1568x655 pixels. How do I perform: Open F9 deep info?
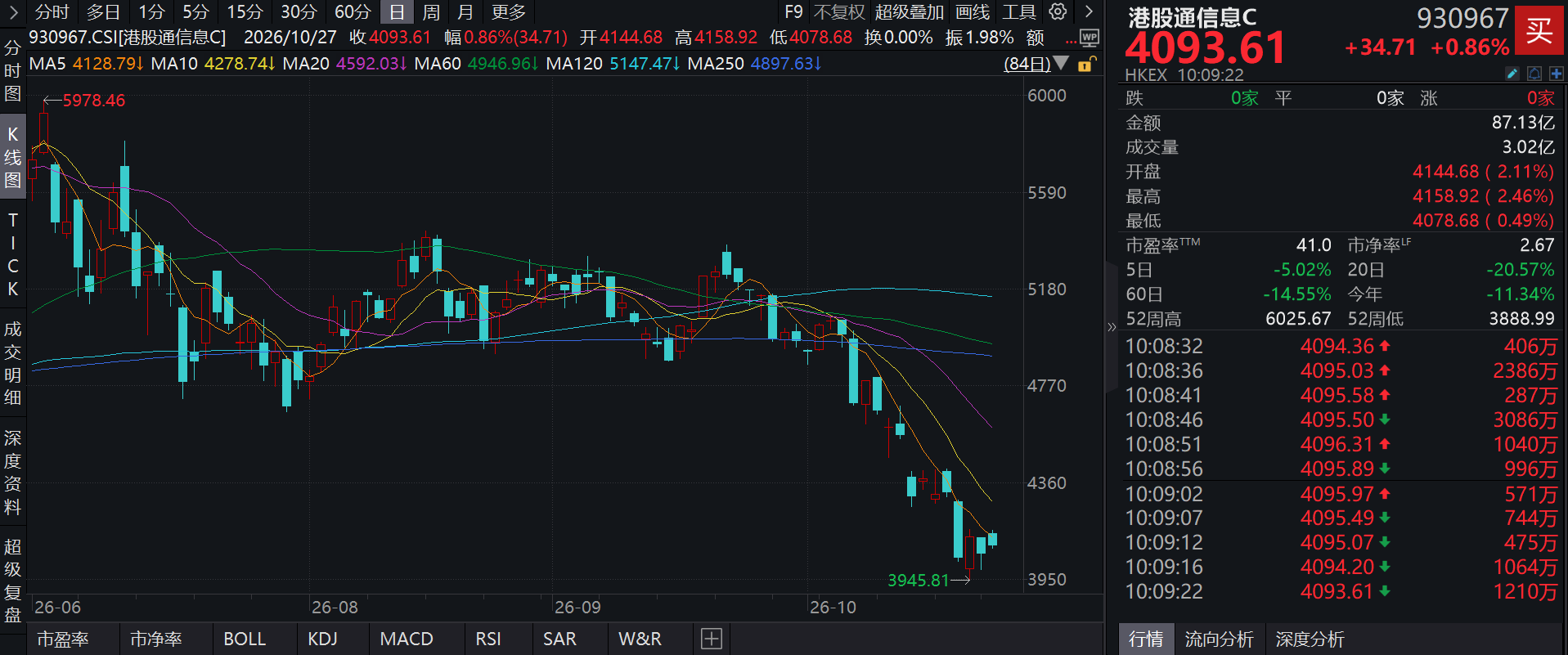pyautogui.click(x=793, y=11)
